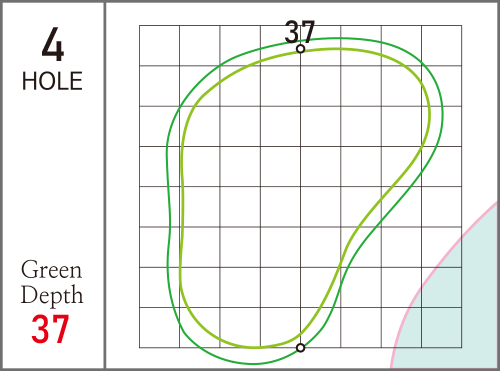Click the top-right grid cell
This screenshot has width=500, height=371.
[x=442, y=45]
